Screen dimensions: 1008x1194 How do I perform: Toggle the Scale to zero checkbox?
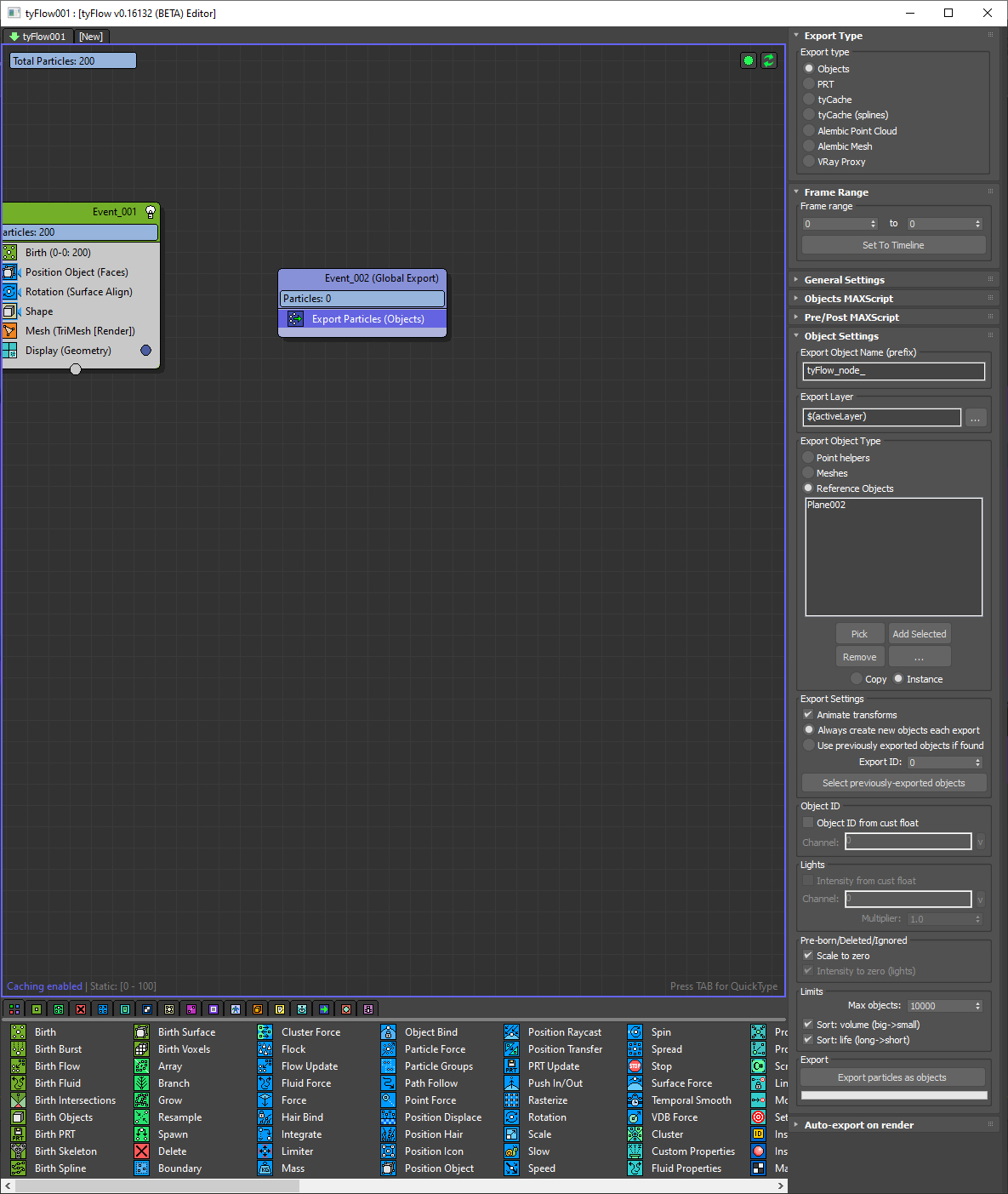[x=808, y=956]
